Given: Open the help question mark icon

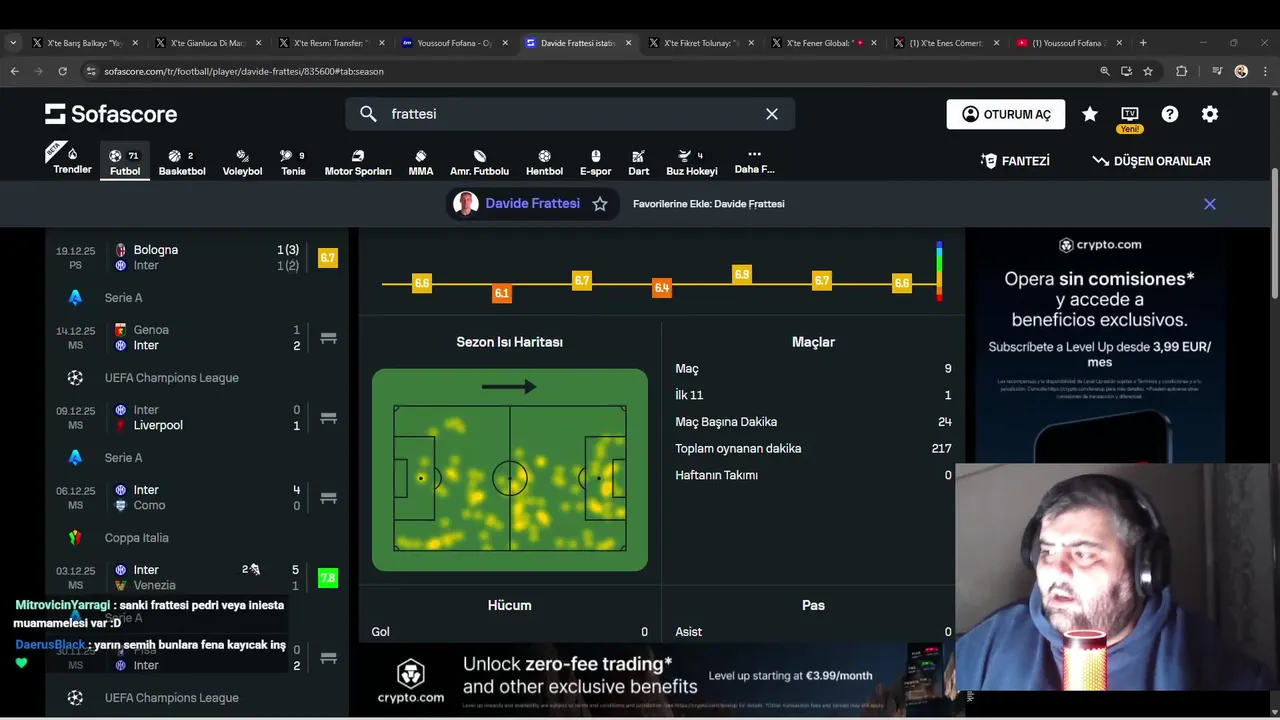Looking at the screenshot, I should point(1170,114).
